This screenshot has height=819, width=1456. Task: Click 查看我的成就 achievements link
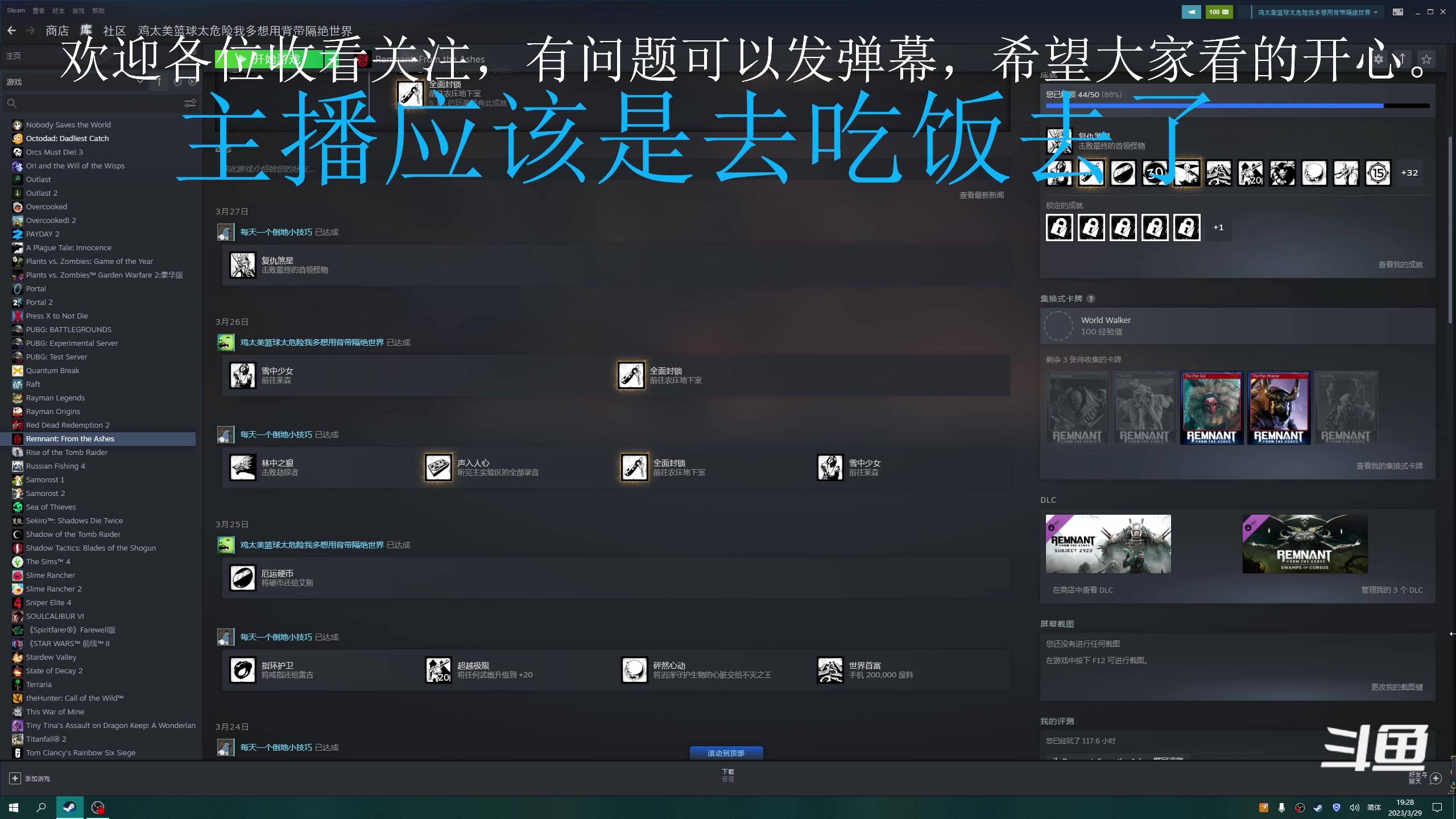(1400, 263)
